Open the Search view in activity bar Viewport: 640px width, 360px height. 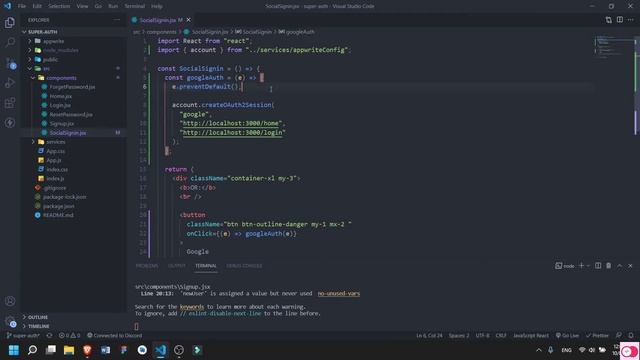(10, 42)
